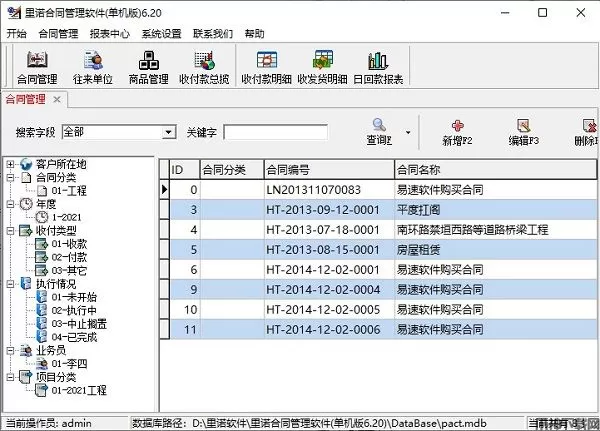Image resolution: width=600 pixels, height=431 pixels.
Task: Select row HT-2014-12-02-0006
Action: [x=383, y=329]
